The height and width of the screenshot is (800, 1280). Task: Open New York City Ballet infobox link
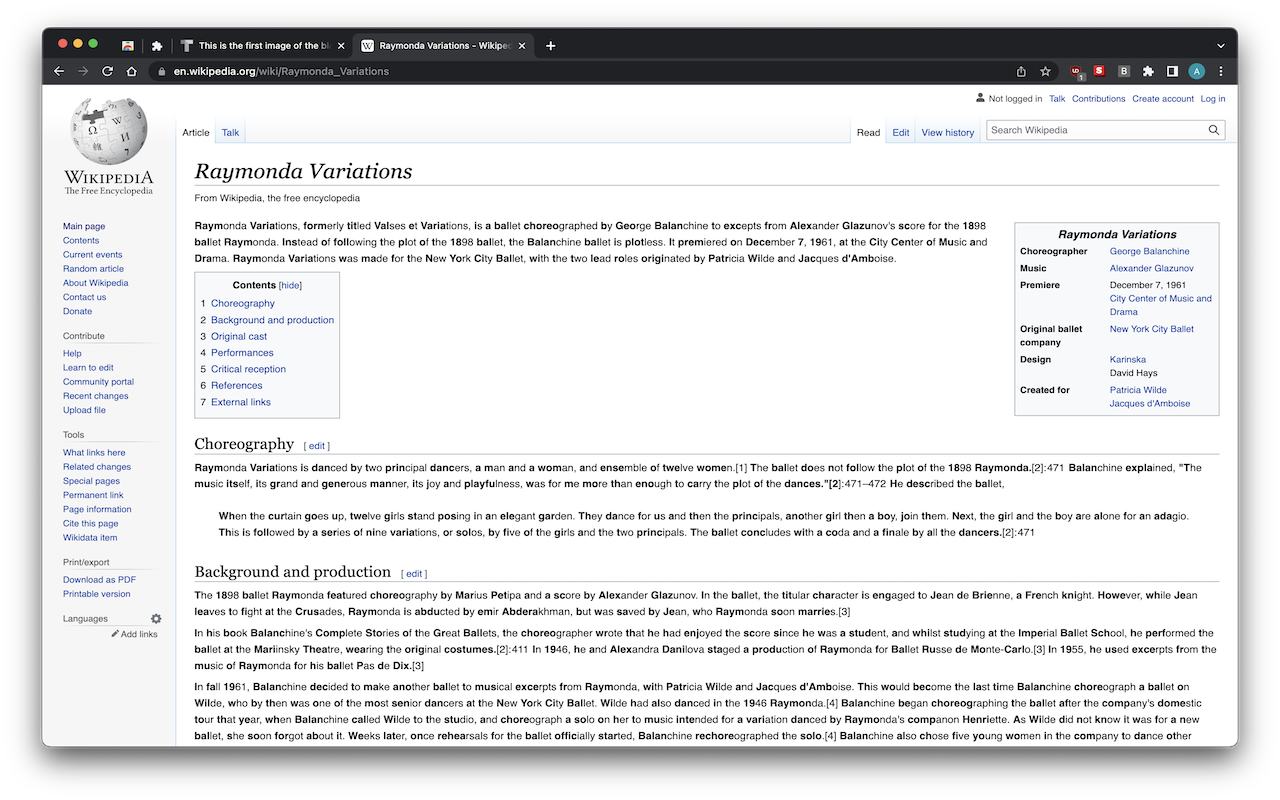point(1151,329)
